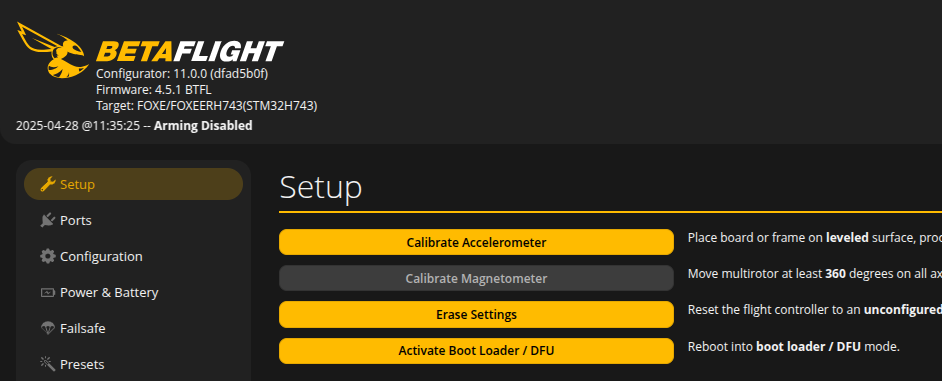Image resolution: width=942 pixels, height=381 pixels.
Task: Click the magic wand icon for Presets
Action: click(47, 364)
